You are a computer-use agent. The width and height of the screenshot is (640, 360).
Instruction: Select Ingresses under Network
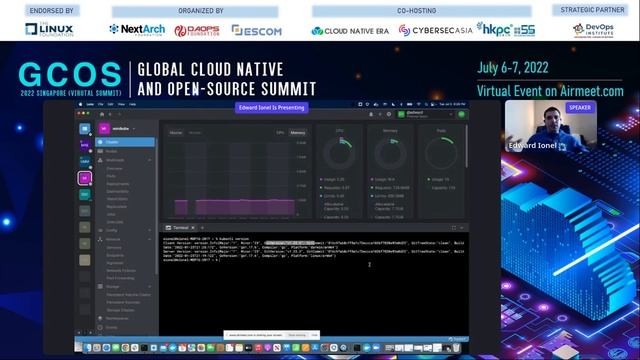[115, 263]
